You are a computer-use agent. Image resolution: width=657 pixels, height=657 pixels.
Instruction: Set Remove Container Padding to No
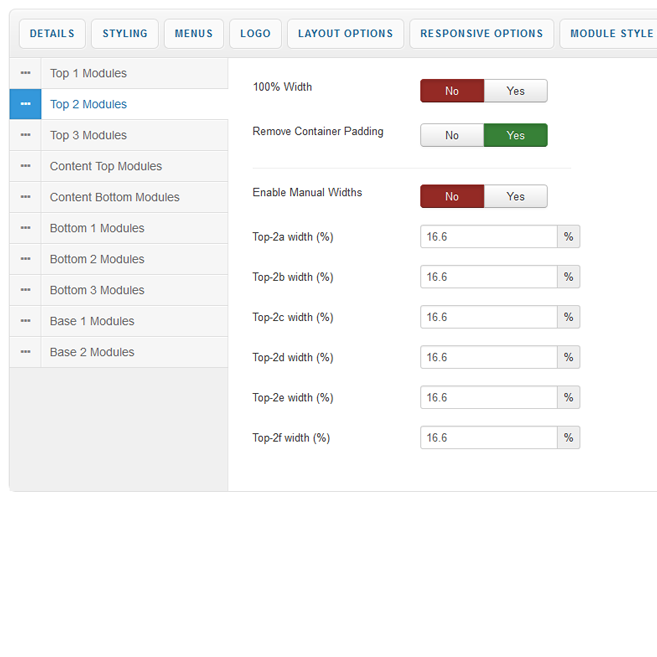coord(452,135)
